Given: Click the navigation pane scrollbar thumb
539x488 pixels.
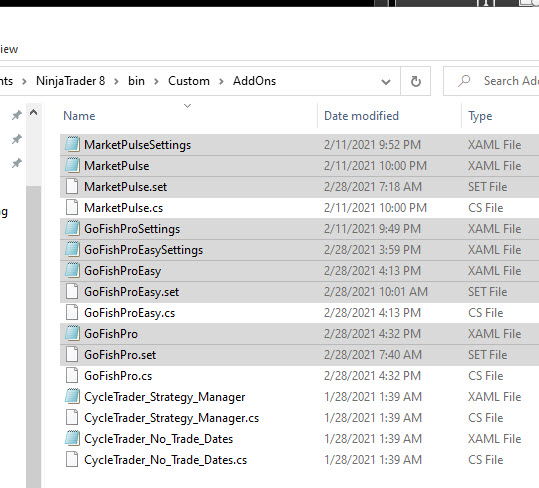Looking at the screenshot, I should click(33, 337).
